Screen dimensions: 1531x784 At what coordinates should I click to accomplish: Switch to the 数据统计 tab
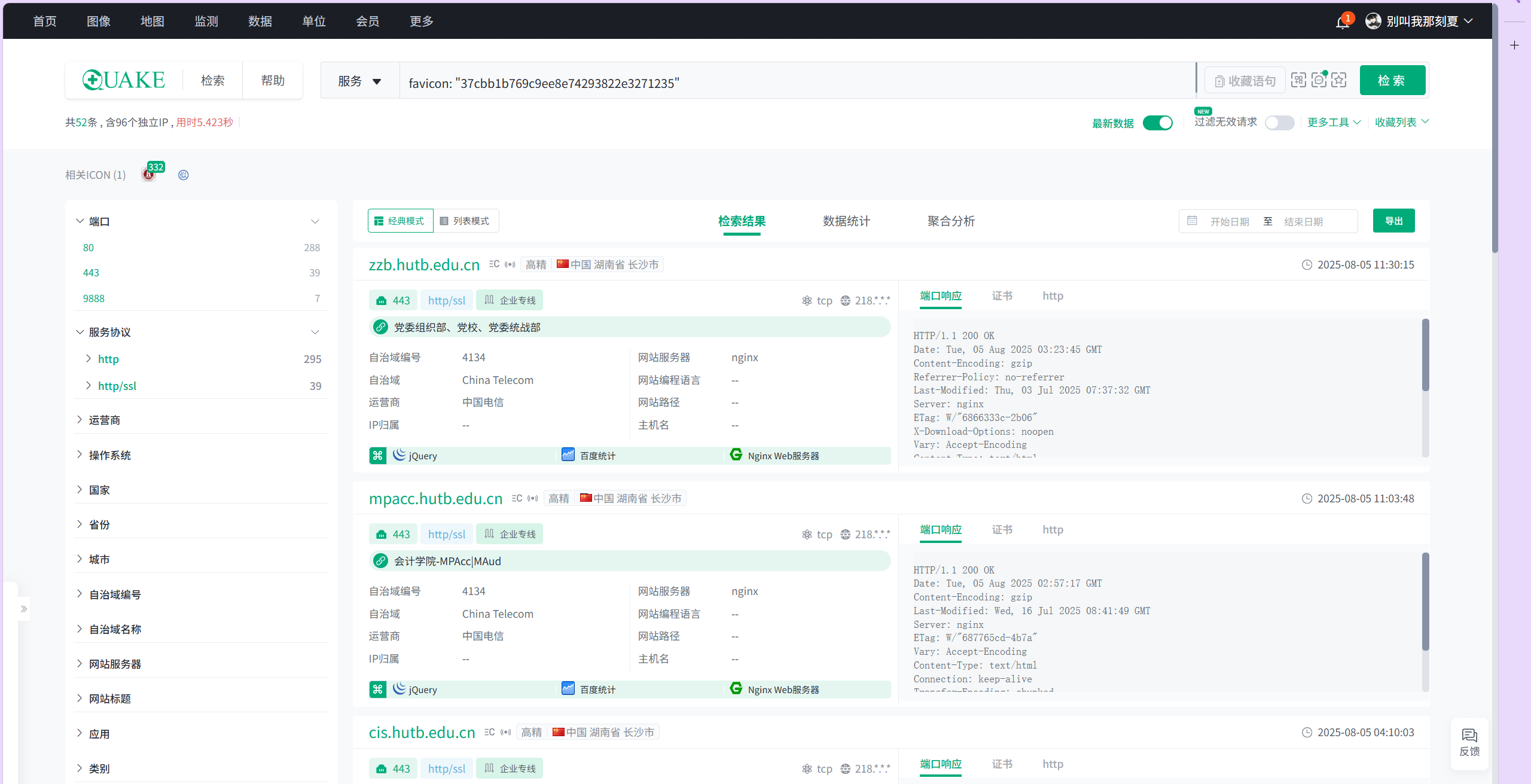click(846, 221)
